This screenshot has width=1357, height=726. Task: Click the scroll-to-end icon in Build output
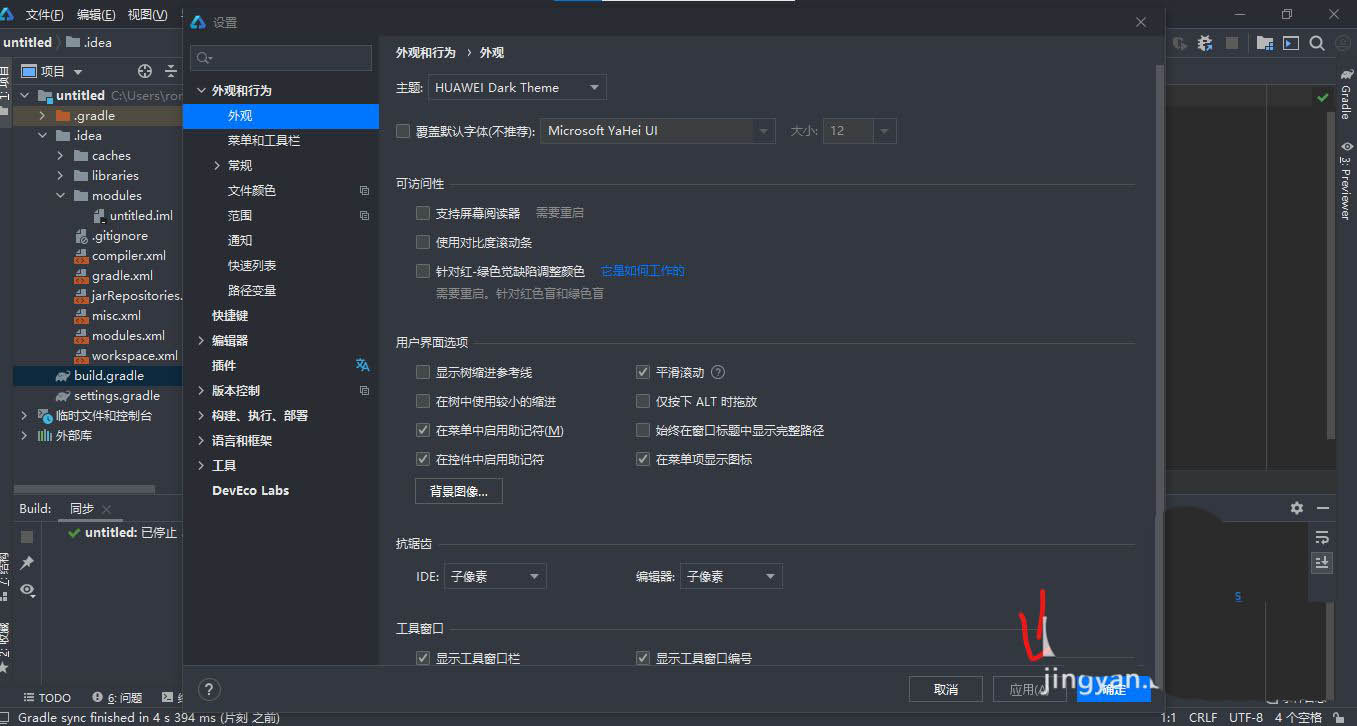point(1322,563)
